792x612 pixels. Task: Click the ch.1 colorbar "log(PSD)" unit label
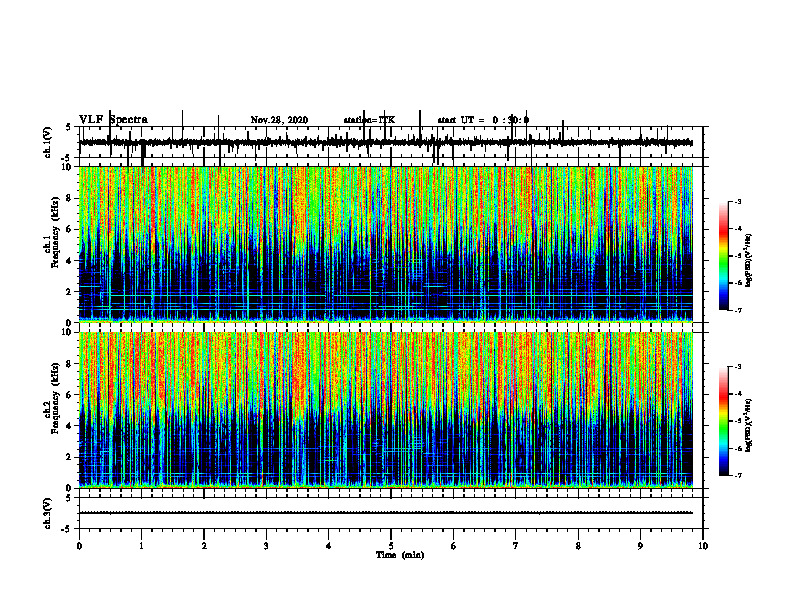click(749, 260)
